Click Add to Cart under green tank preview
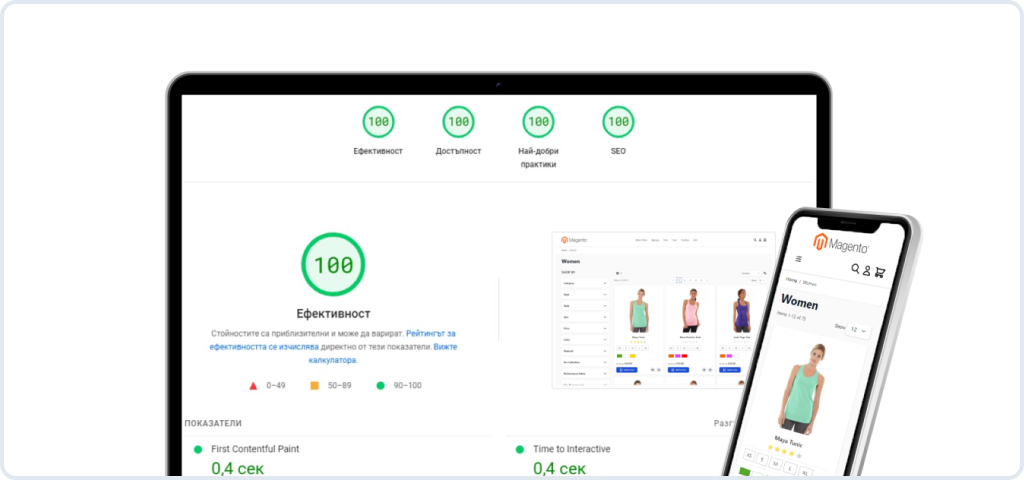The height and width of the screenshot is (480, 1024). pos(626,370)
